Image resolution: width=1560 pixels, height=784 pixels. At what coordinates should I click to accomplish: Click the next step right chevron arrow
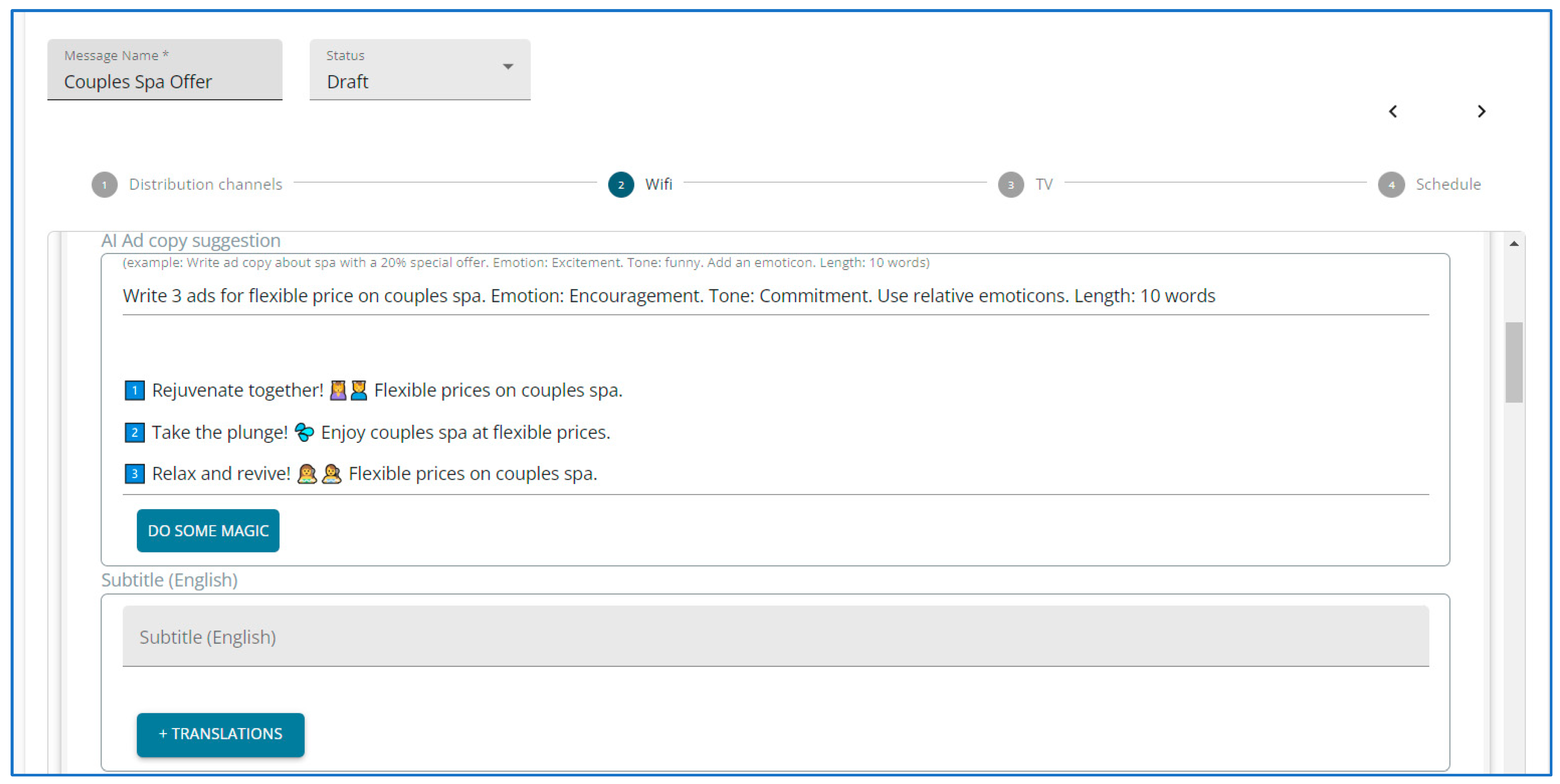point(1481,112)
